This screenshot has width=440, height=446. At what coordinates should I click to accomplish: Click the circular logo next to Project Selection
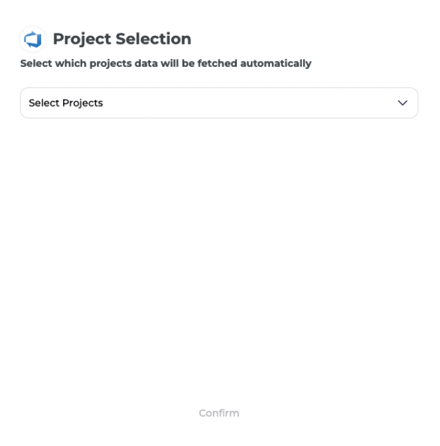click(33, 39)
